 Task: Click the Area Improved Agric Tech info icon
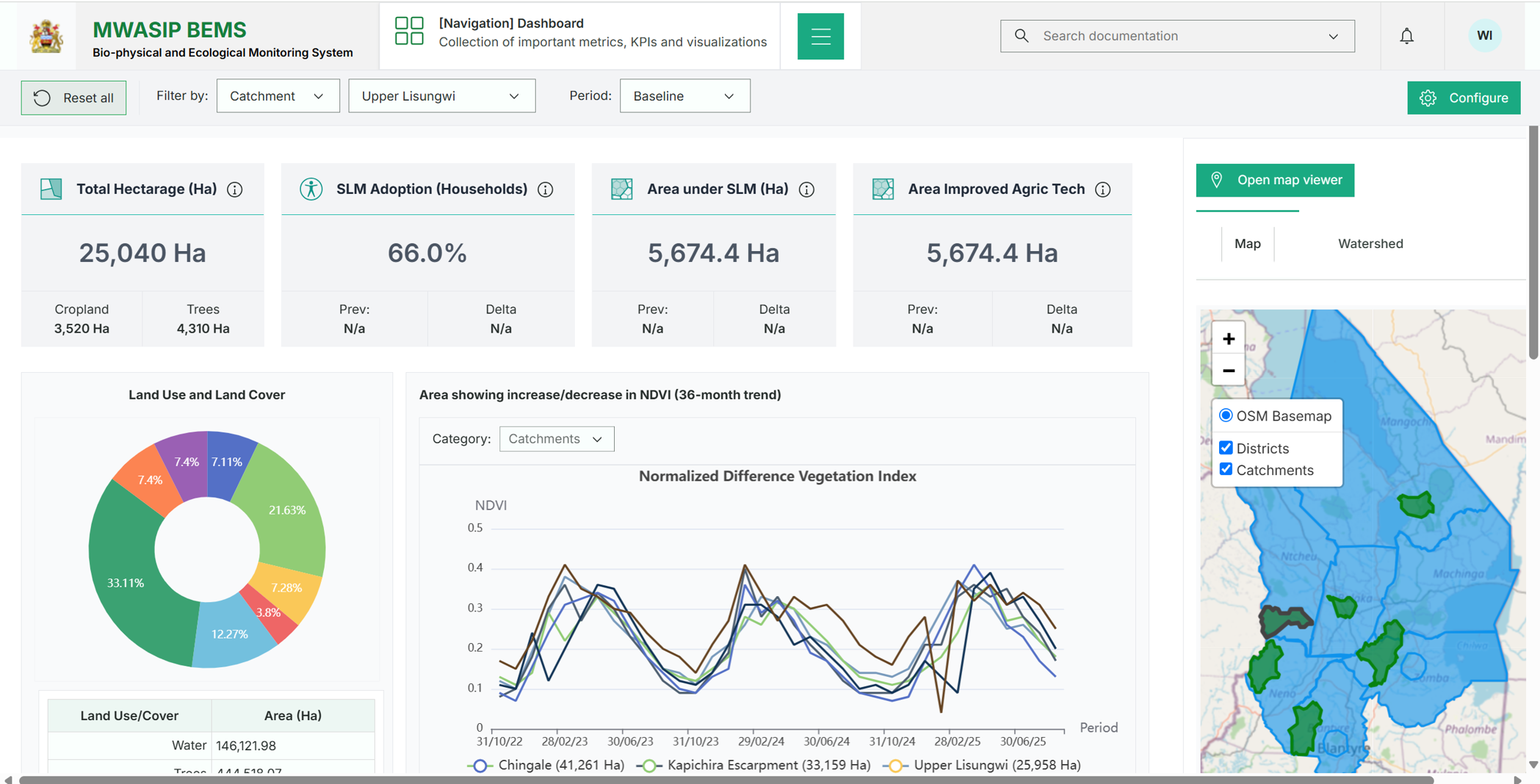1102,189
